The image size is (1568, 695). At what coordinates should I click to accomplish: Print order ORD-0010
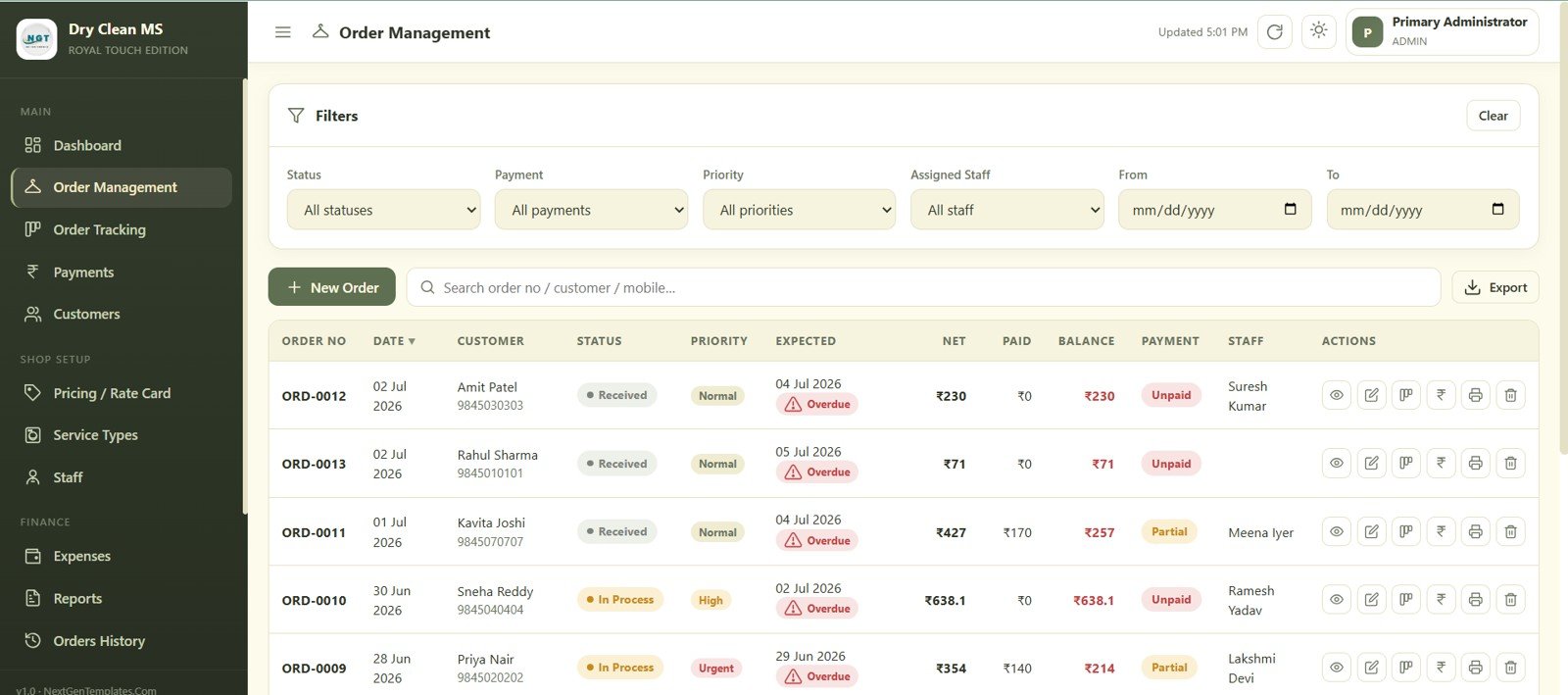pos(1476,599)
